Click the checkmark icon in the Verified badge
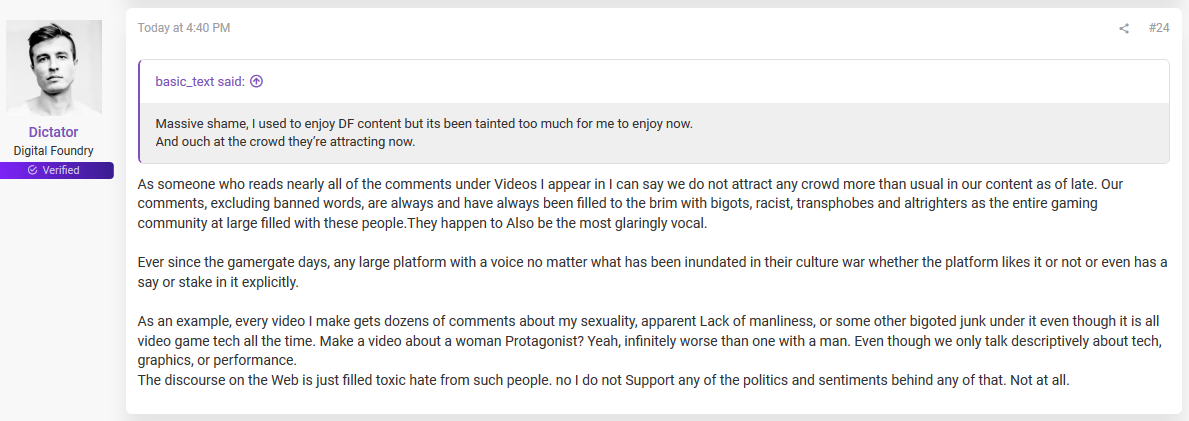 pyautogui.click(x=33, y=170)
